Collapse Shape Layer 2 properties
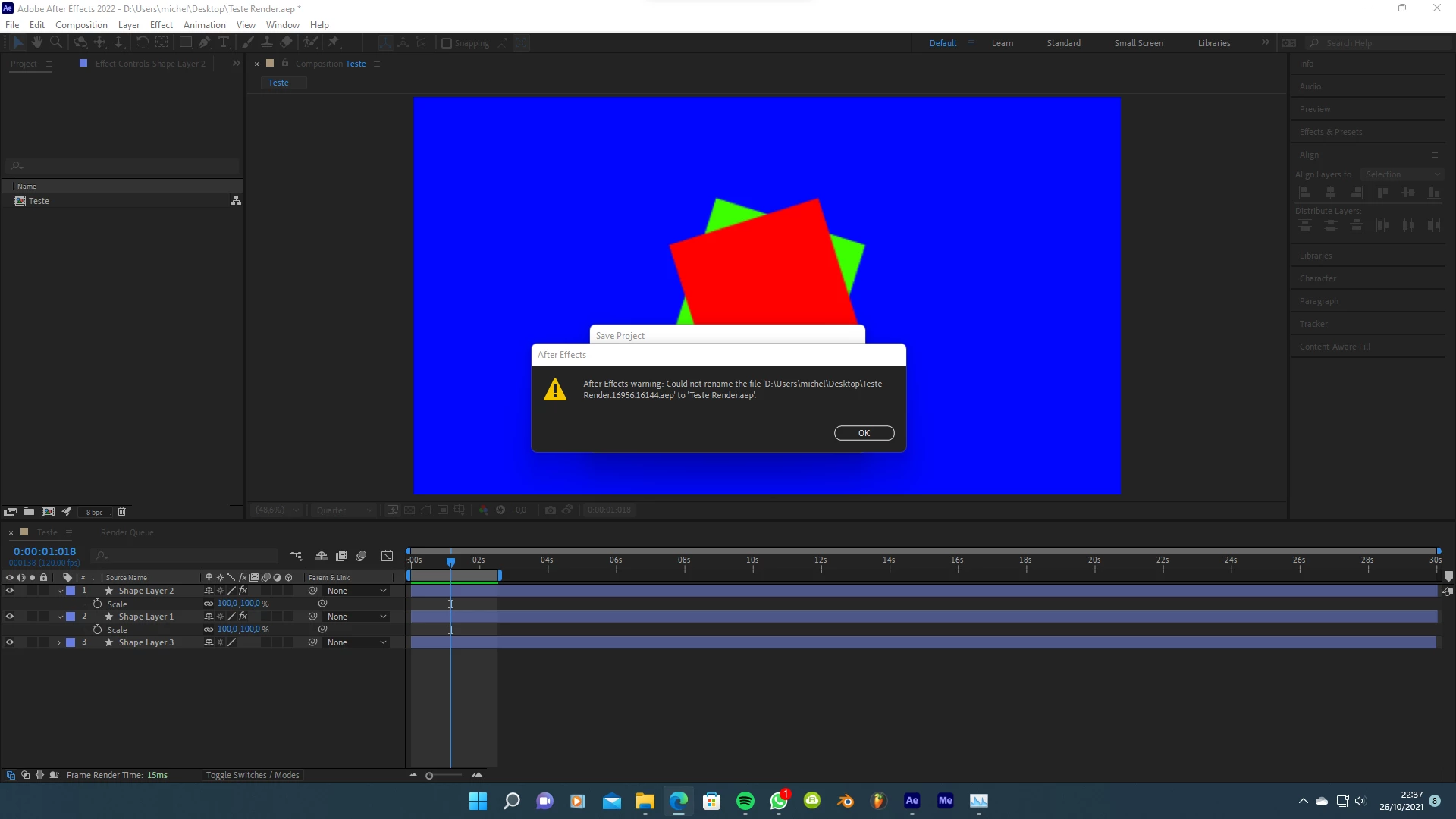Image resolution: width=1456 pixels, height=819 pixels. 60,591
